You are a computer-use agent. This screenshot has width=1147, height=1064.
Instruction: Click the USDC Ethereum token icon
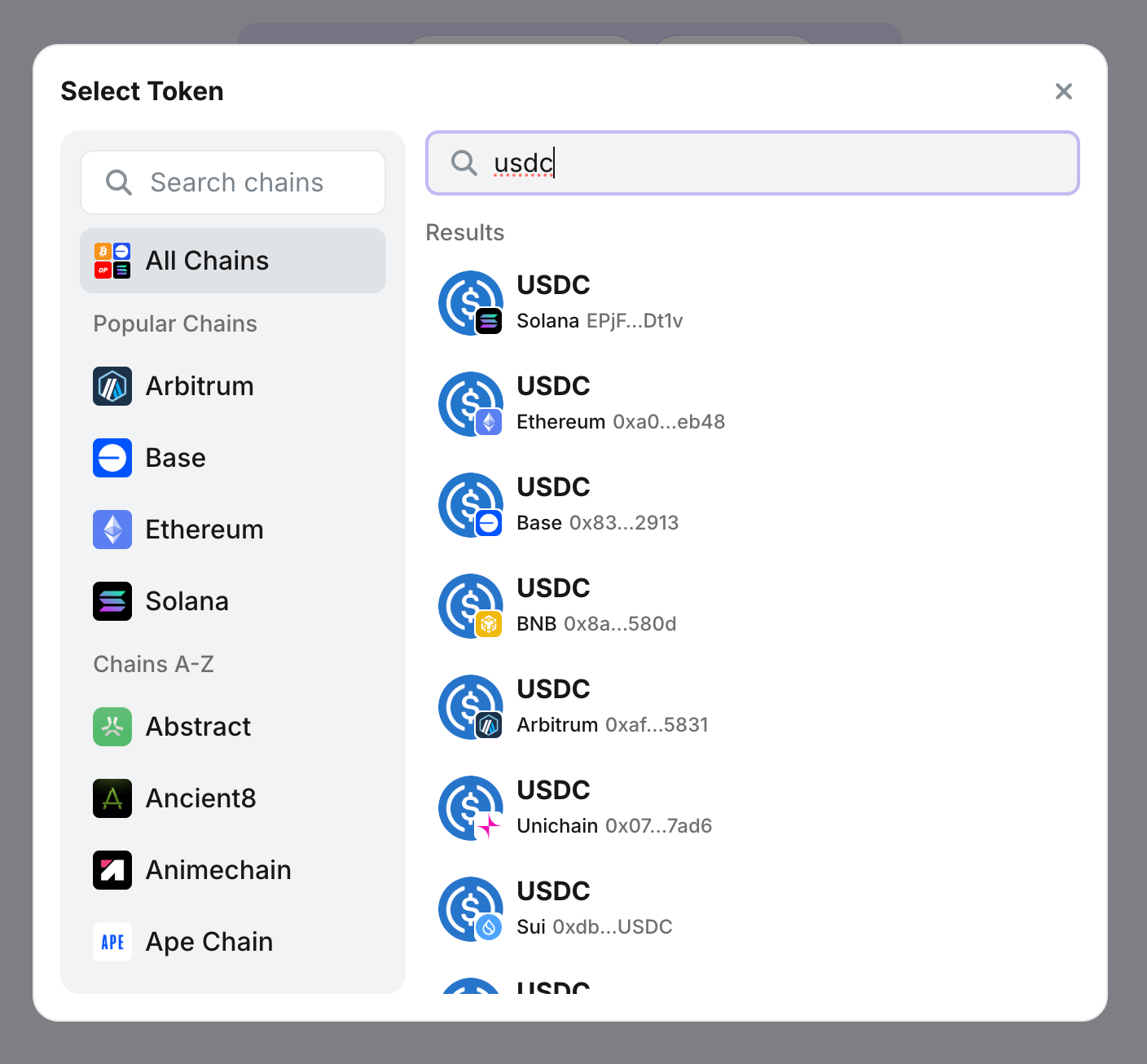pos(471,404)
